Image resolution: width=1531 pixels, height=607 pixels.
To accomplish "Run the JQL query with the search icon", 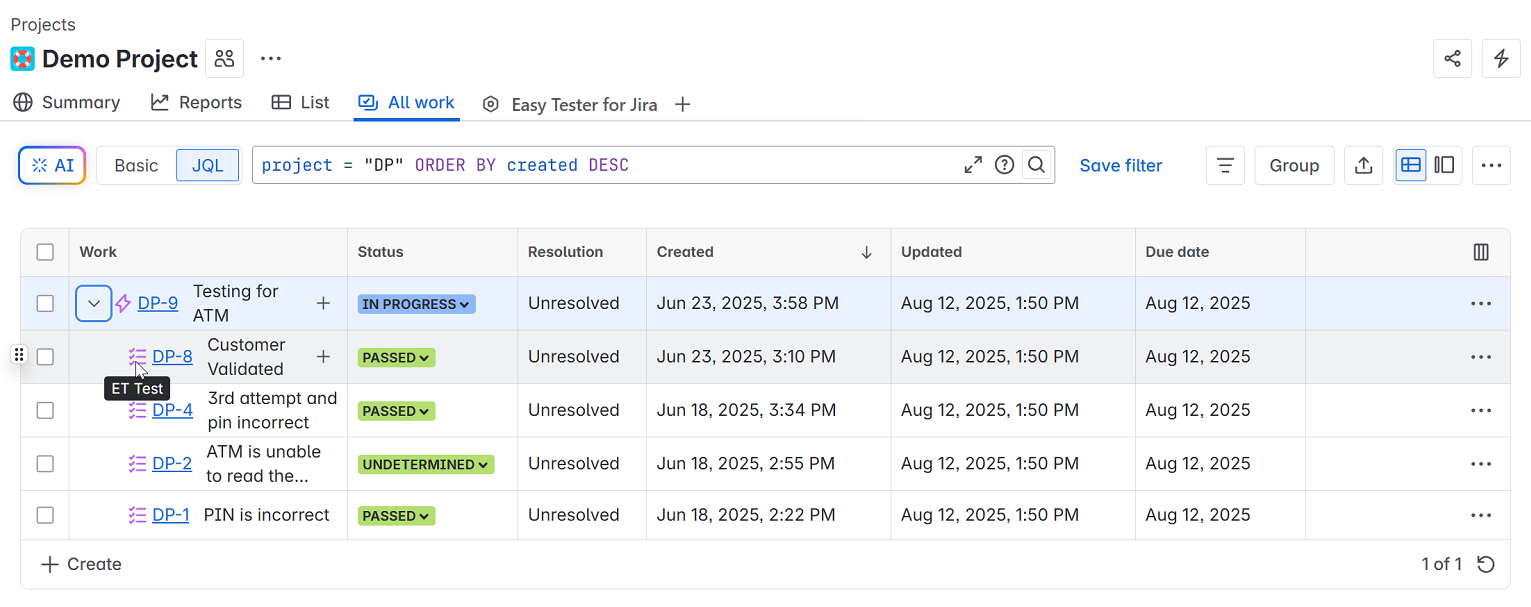I will [1037, 165].
